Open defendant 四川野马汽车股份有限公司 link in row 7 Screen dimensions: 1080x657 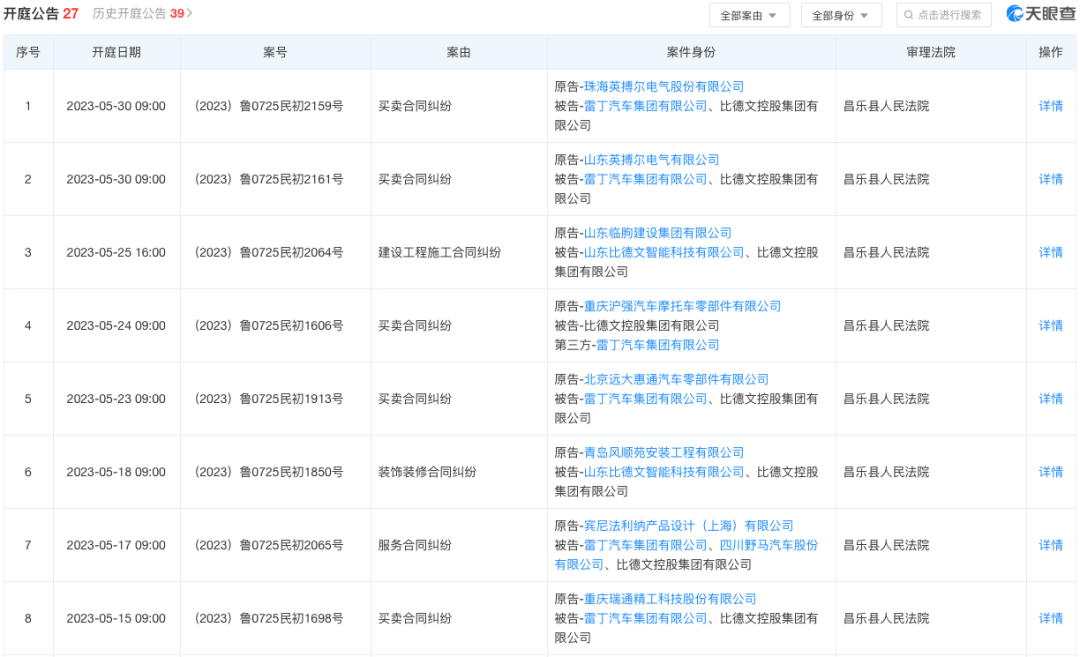coord(769,545)
